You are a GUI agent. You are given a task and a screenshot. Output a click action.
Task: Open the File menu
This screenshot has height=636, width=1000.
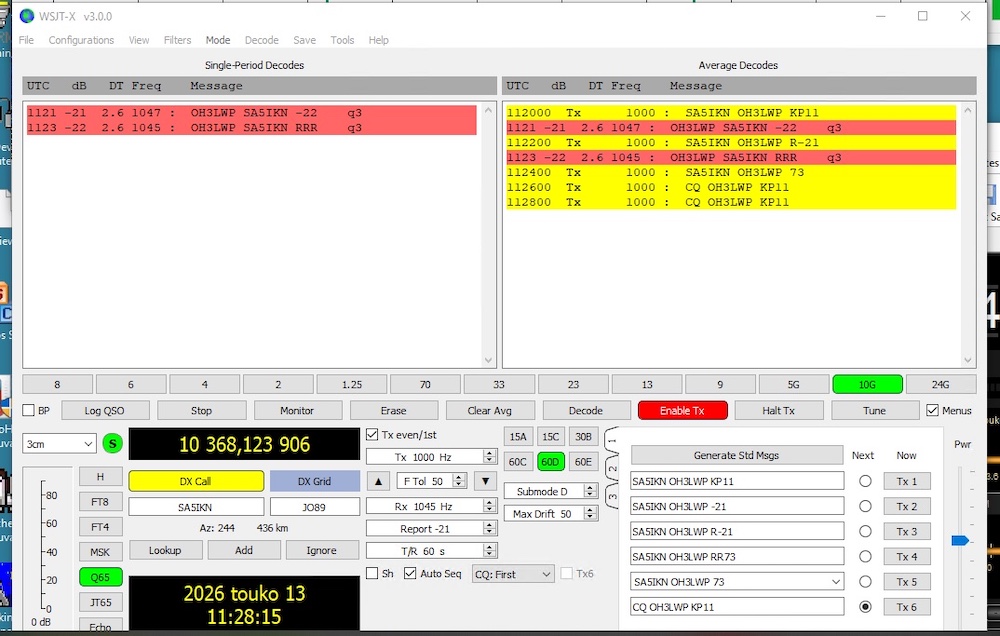click(x=26, y=40)
